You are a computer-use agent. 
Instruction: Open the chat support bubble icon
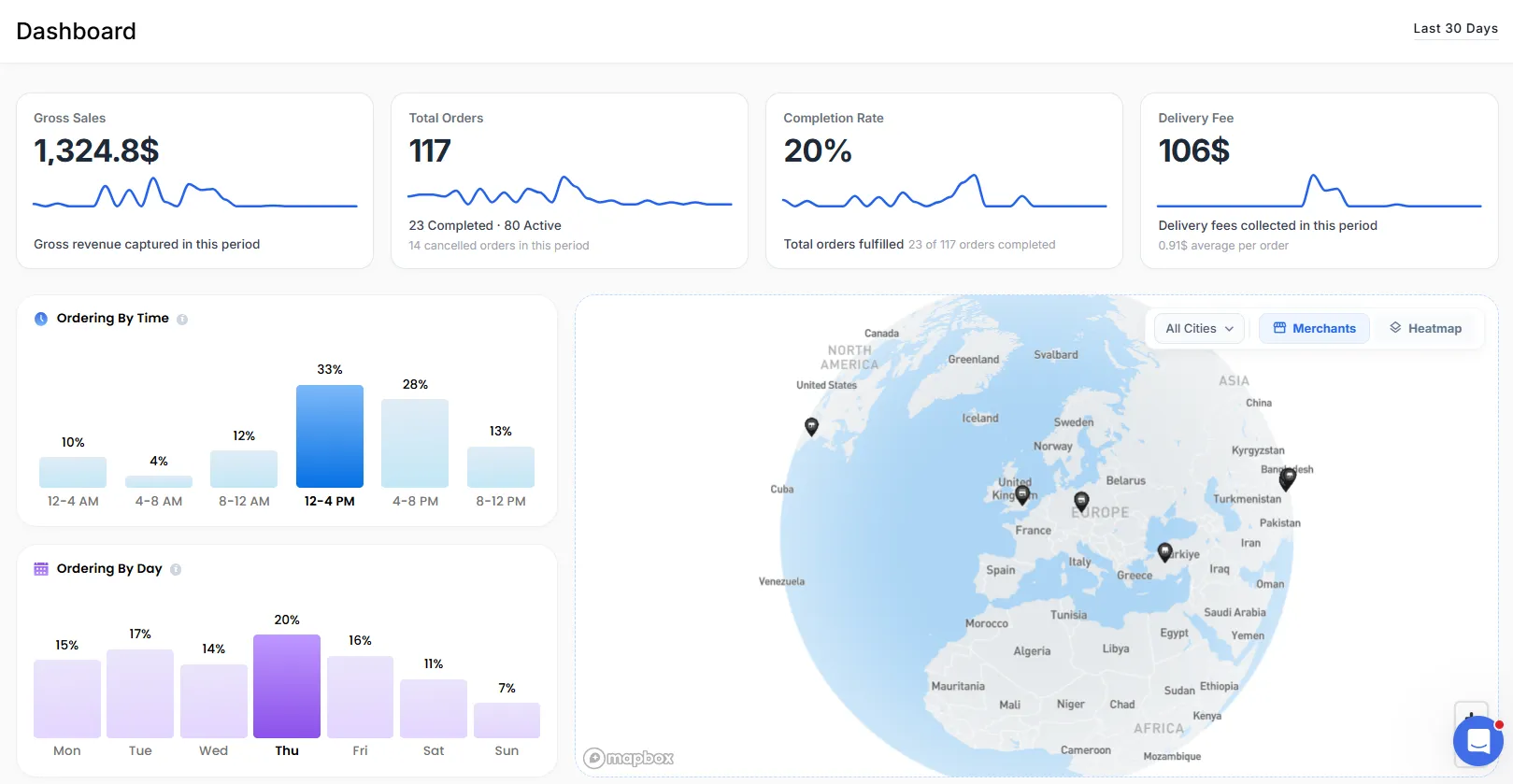[1477, 741]
